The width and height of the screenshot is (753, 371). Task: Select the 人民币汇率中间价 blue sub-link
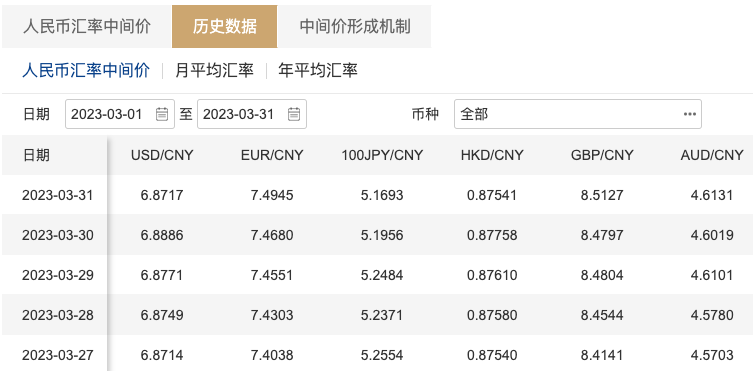(x=86, y=71)
